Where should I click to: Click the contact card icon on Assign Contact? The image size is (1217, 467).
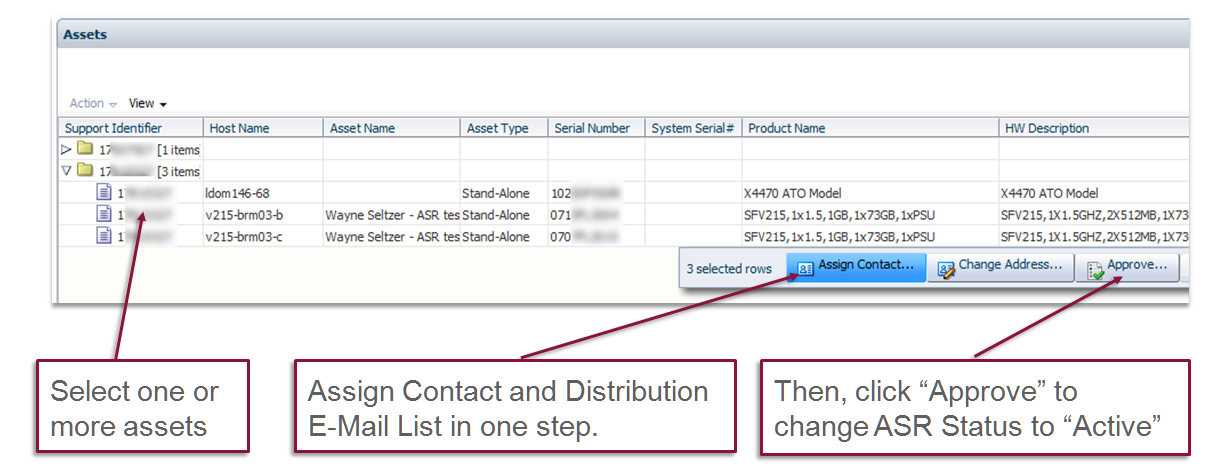click(805, 268)
